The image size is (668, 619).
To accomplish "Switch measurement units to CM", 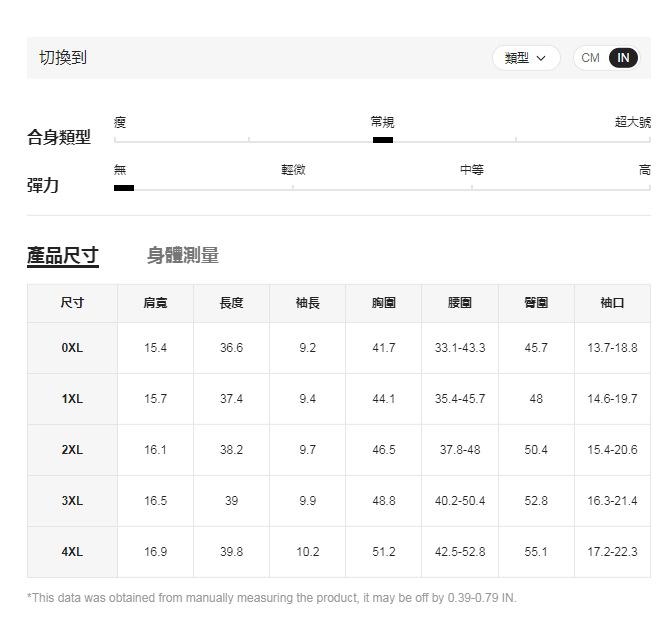I will coord(590,58).
